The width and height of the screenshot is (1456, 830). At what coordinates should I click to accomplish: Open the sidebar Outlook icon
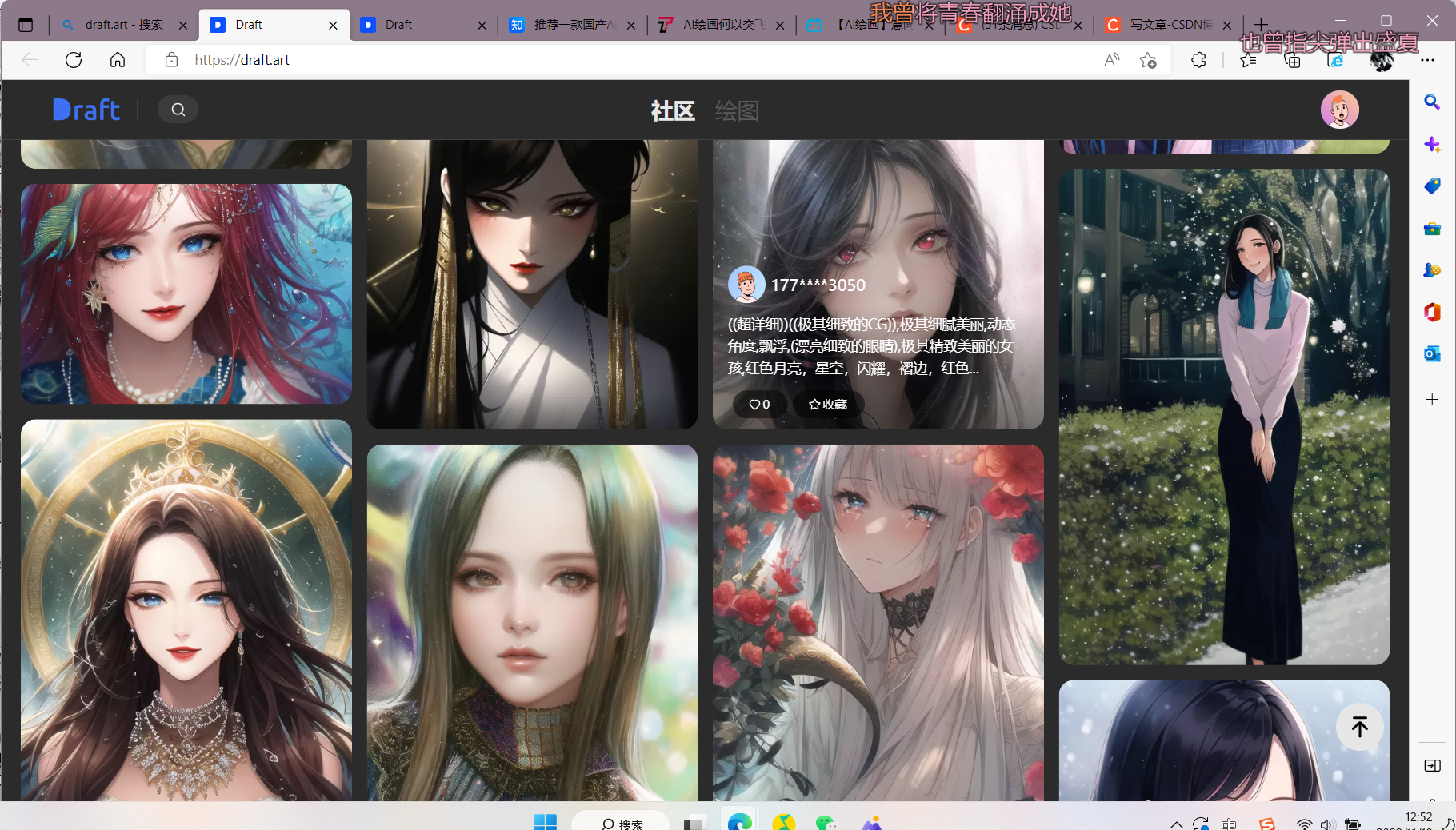click(x=1432, y=353)
